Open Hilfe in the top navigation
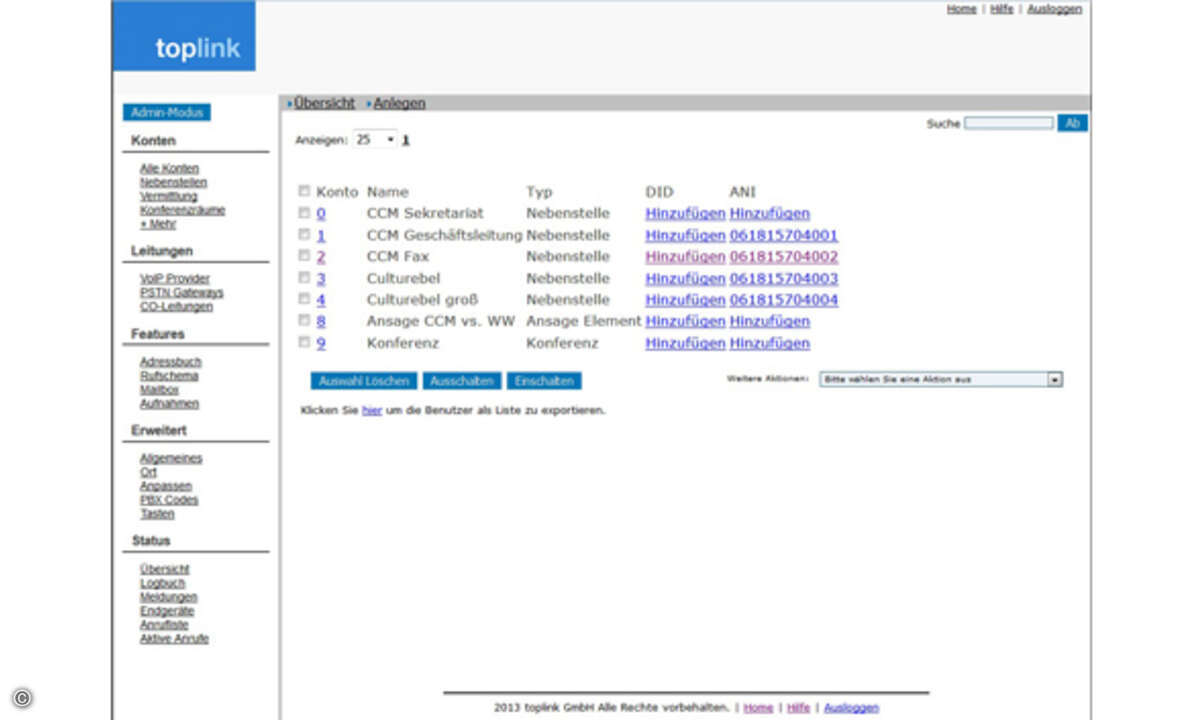 pos(1001,9)
